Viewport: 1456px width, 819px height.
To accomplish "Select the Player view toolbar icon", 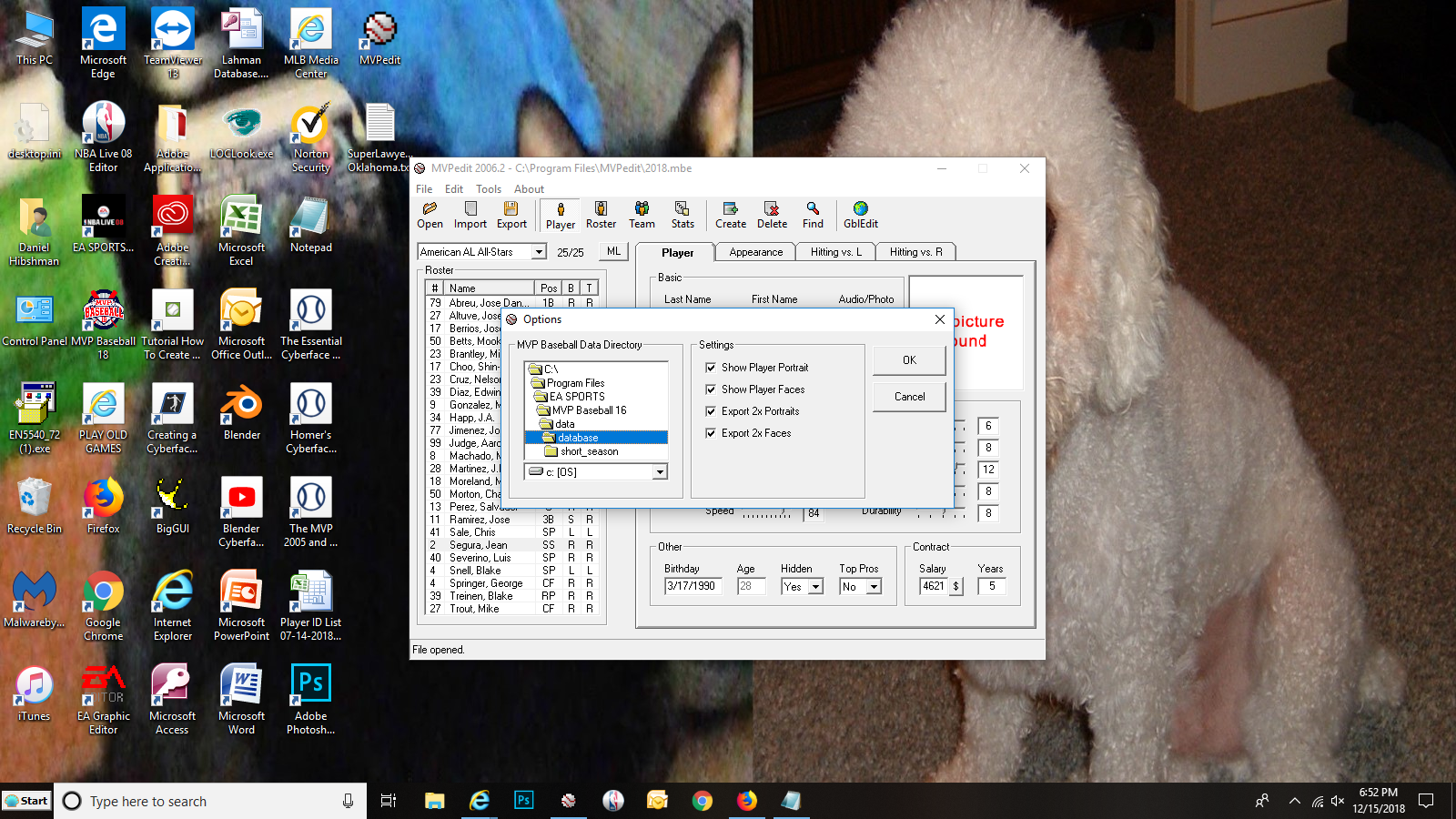I will (561, 216).
